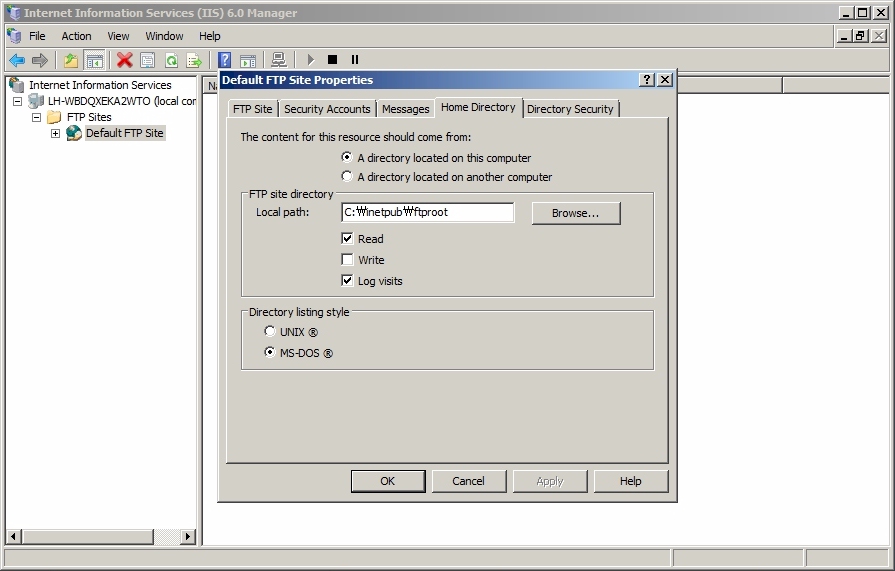Open Properties via toolbar icon
Viewport: 895px width, 571px height.
[x=147, y=59]
